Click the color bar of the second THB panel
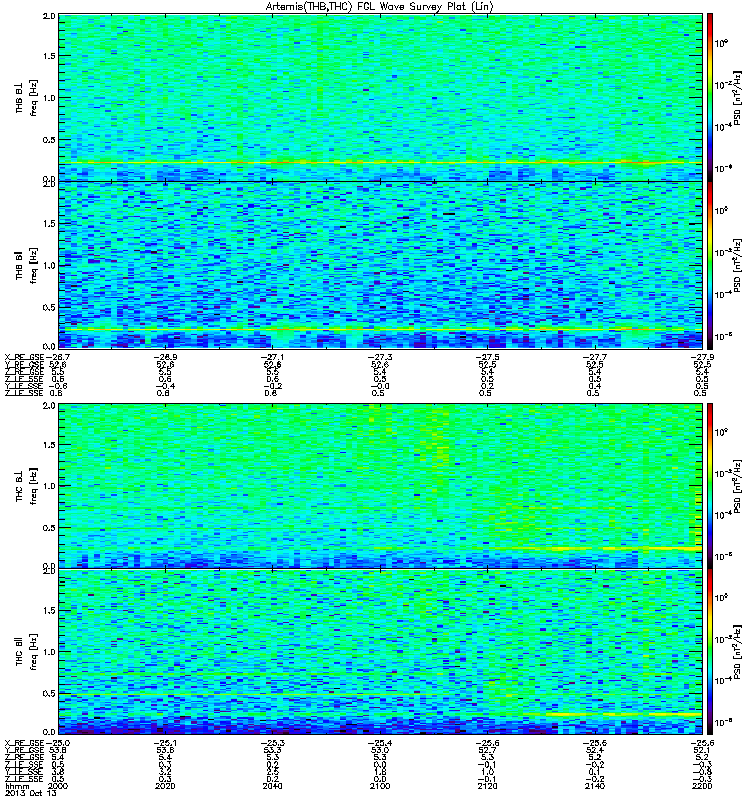Viewport: 750px width, 800px height. point(710,265)
